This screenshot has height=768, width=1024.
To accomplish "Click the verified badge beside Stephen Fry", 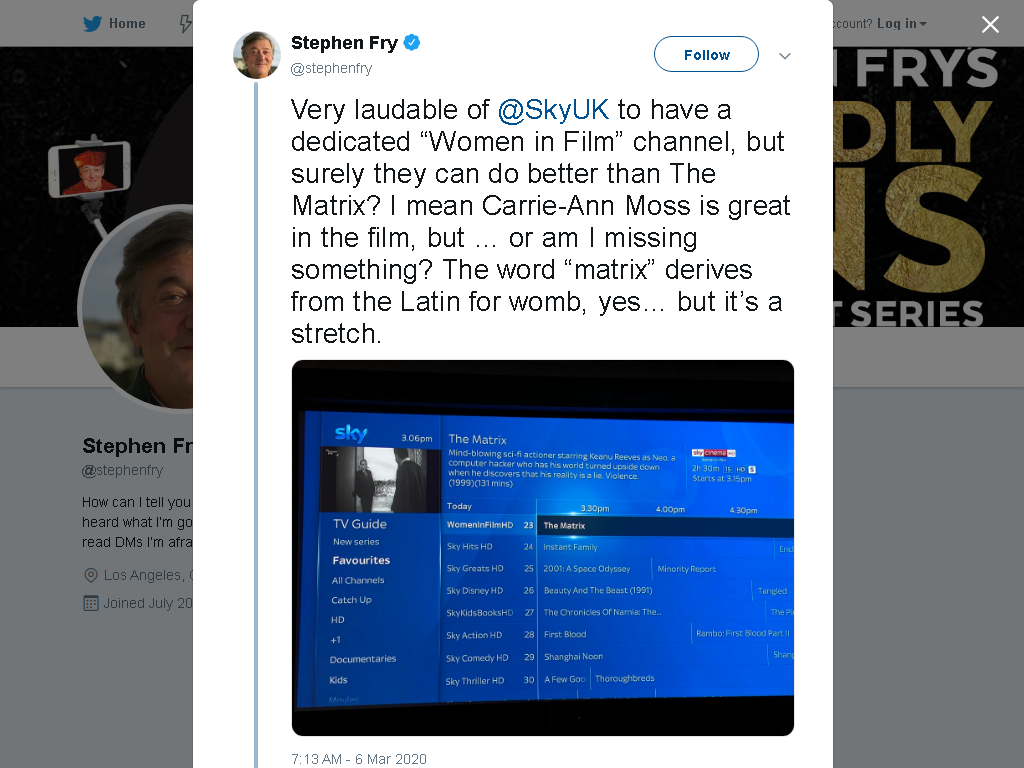I will coord(411,42).
